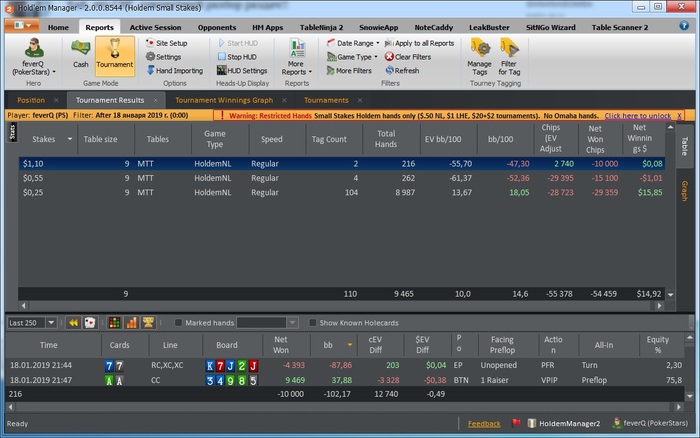
Task: Close the Position report tab
Action: coord(56,100)
